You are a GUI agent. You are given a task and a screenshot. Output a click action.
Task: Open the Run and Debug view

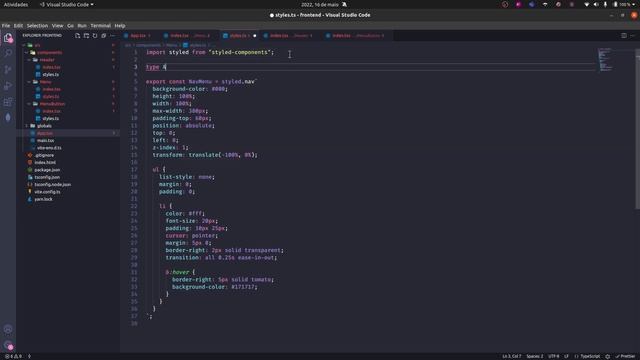point(8,86)
